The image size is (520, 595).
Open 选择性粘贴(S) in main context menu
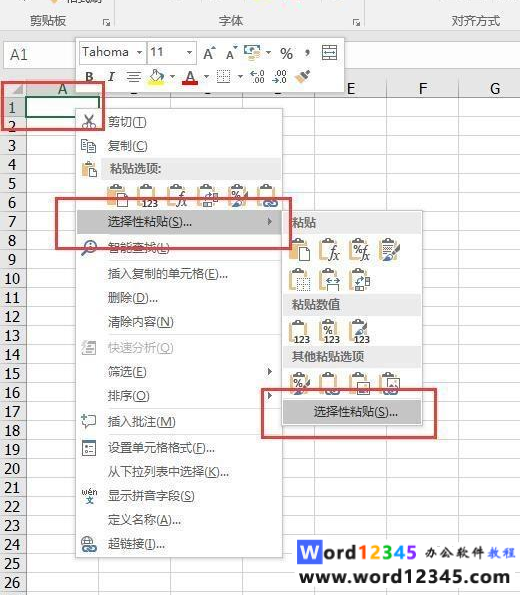point(179,222)
